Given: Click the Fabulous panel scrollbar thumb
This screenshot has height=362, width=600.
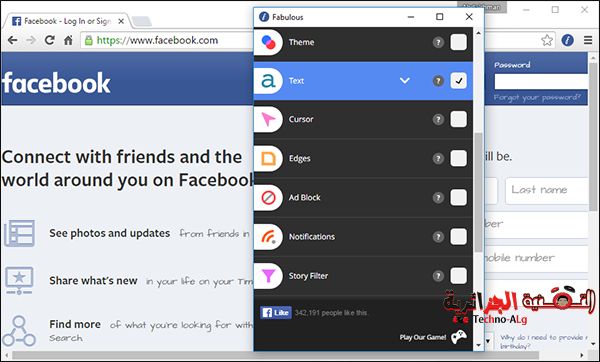Looking at the screenshot, I should coord(478,192).
